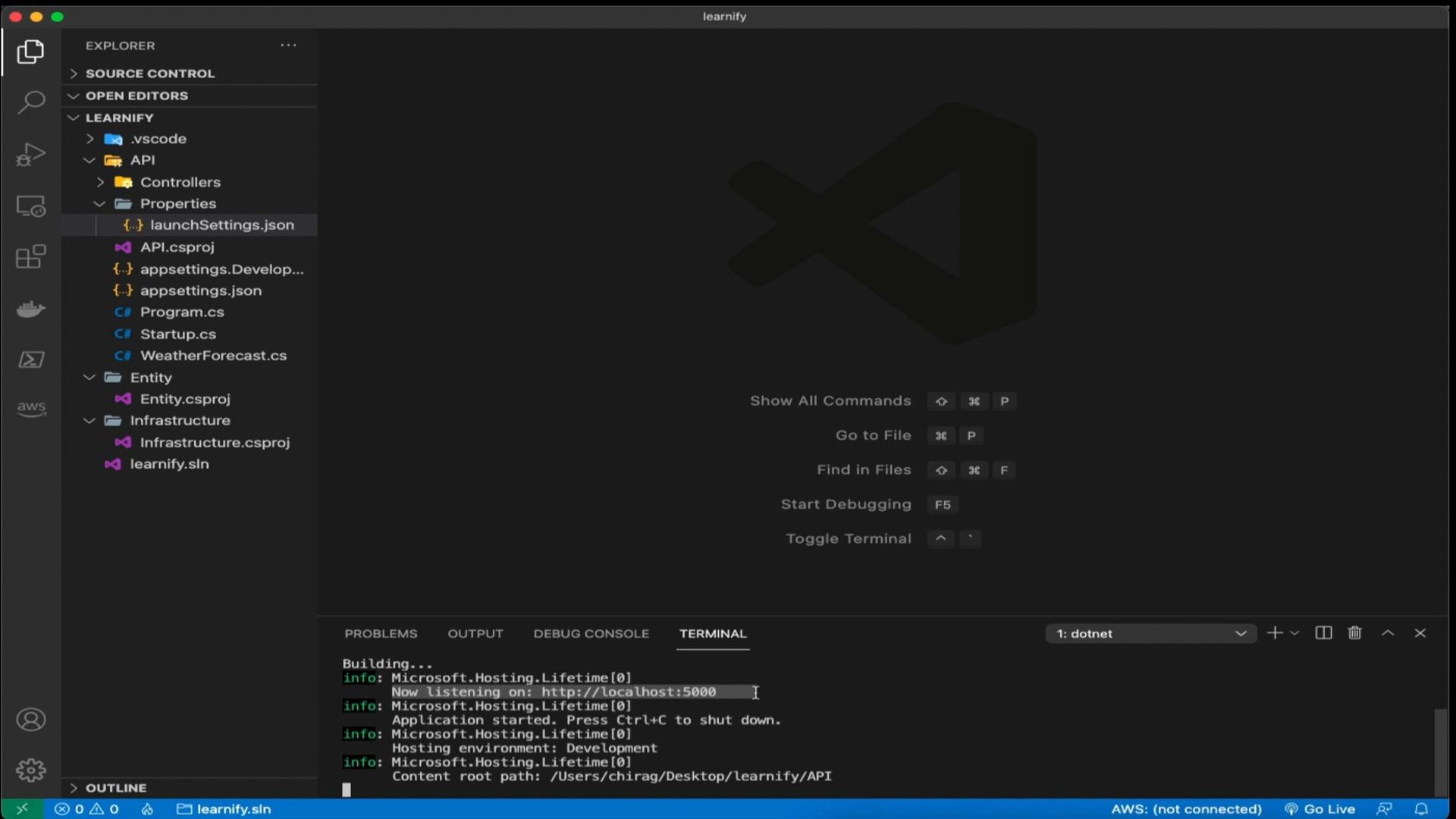This screenshot has width=1456, height=819.
Task: Open Infrastructure.csproj file
Action: click(190, 442)
